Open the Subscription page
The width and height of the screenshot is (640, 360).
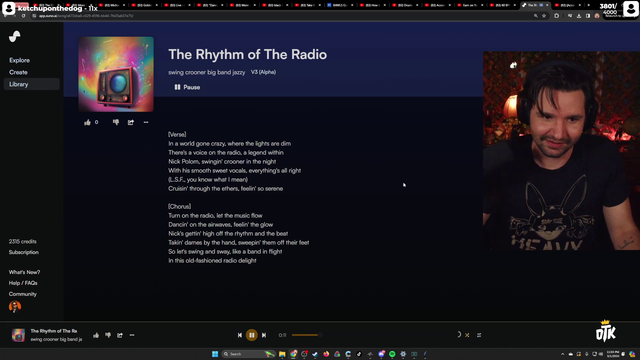24,252
